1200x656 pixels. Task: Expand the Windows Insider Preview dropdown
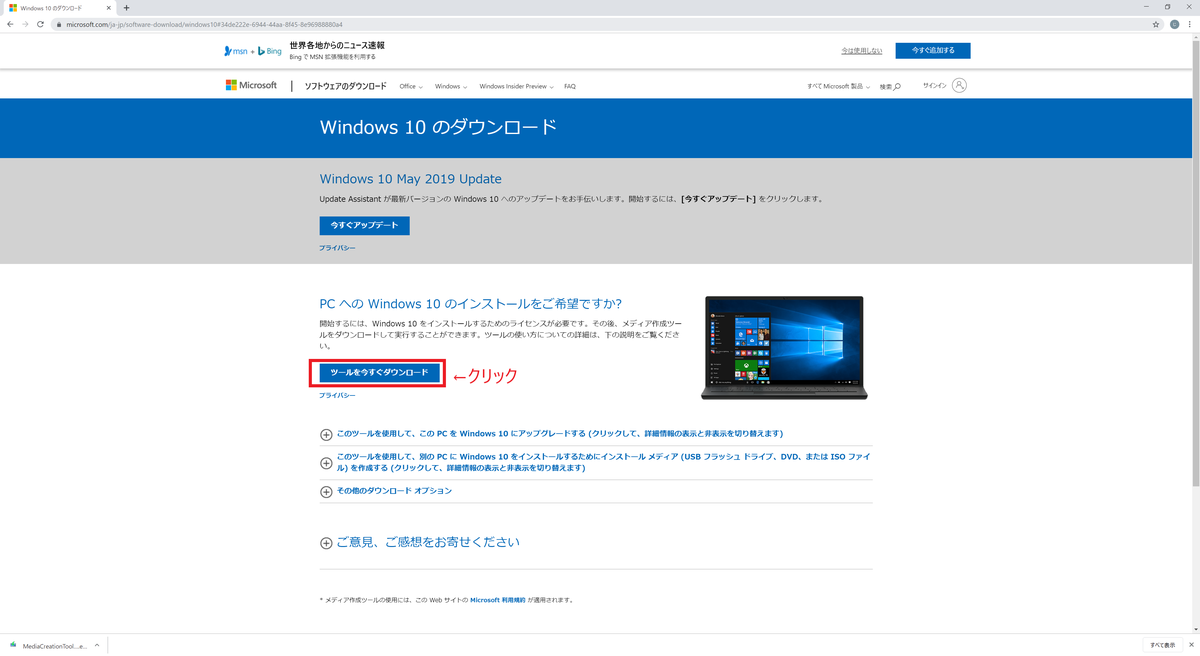click(x=517, y=87)
